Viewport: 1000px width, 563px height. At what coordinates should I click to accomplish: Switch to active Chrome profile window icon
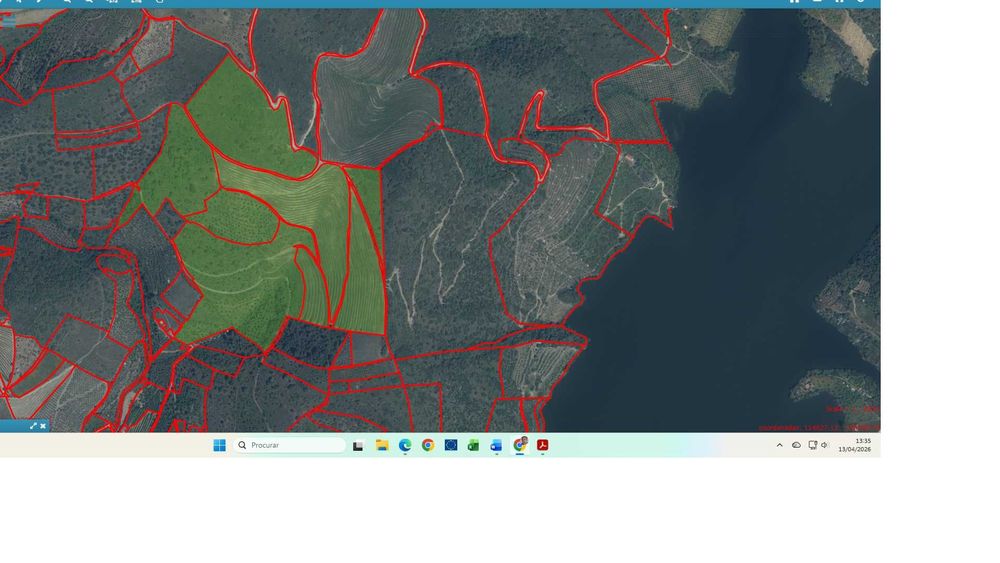pyautogui.click(x=520, y=444)
